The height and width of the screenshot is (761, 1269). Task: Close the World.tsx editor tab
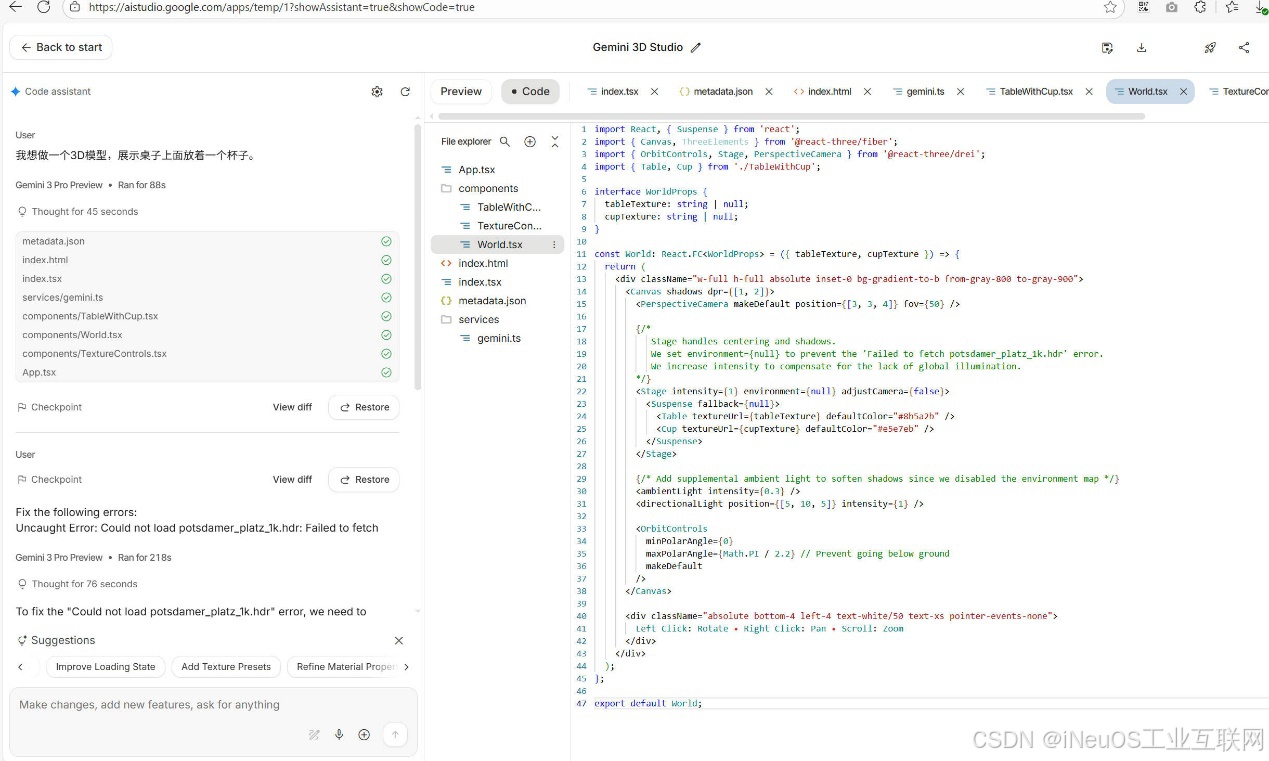click(1183, 91)
